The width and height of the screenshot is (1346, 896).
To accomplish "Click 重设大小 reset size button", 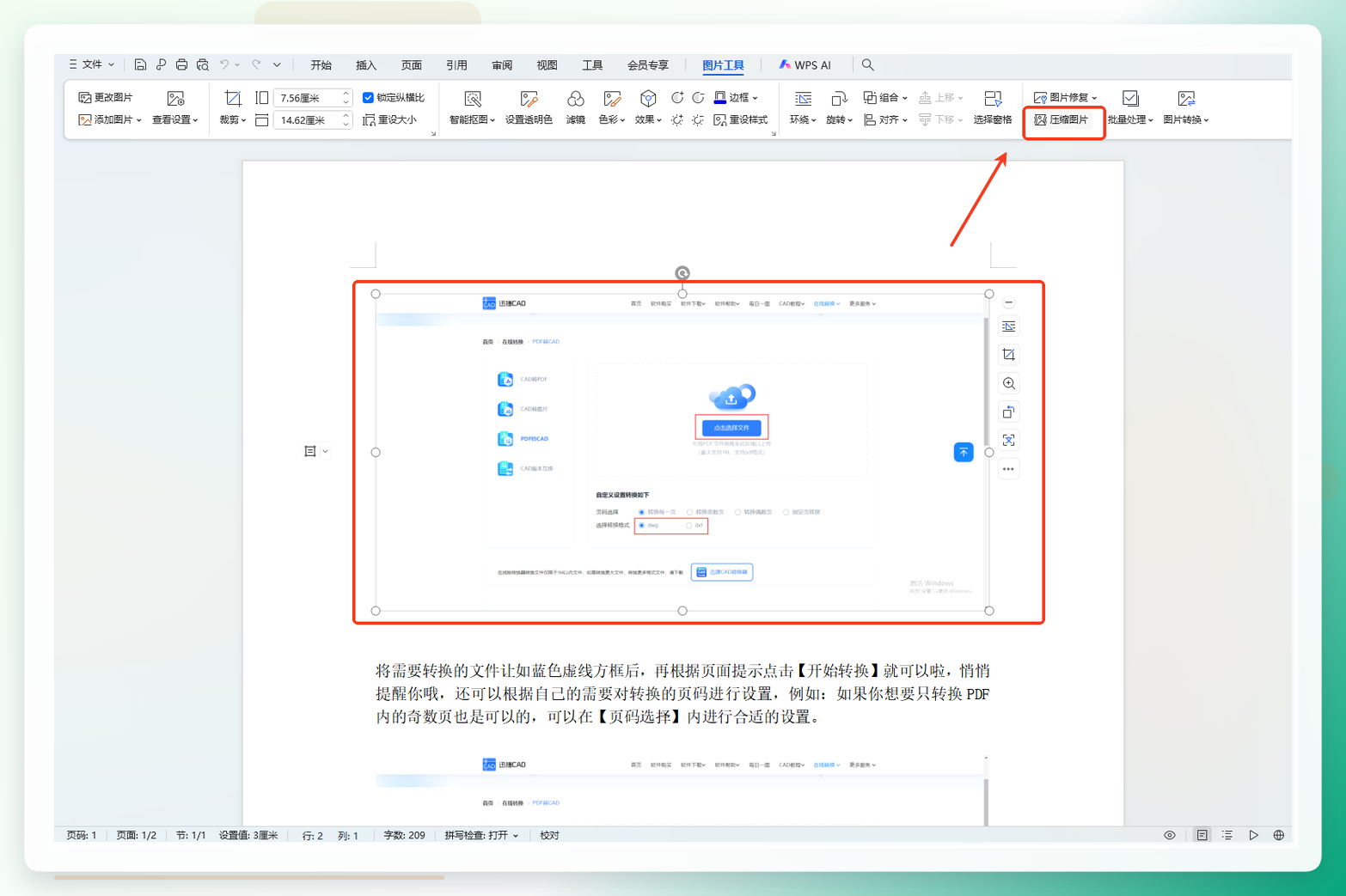I will [x=390, y=120].
